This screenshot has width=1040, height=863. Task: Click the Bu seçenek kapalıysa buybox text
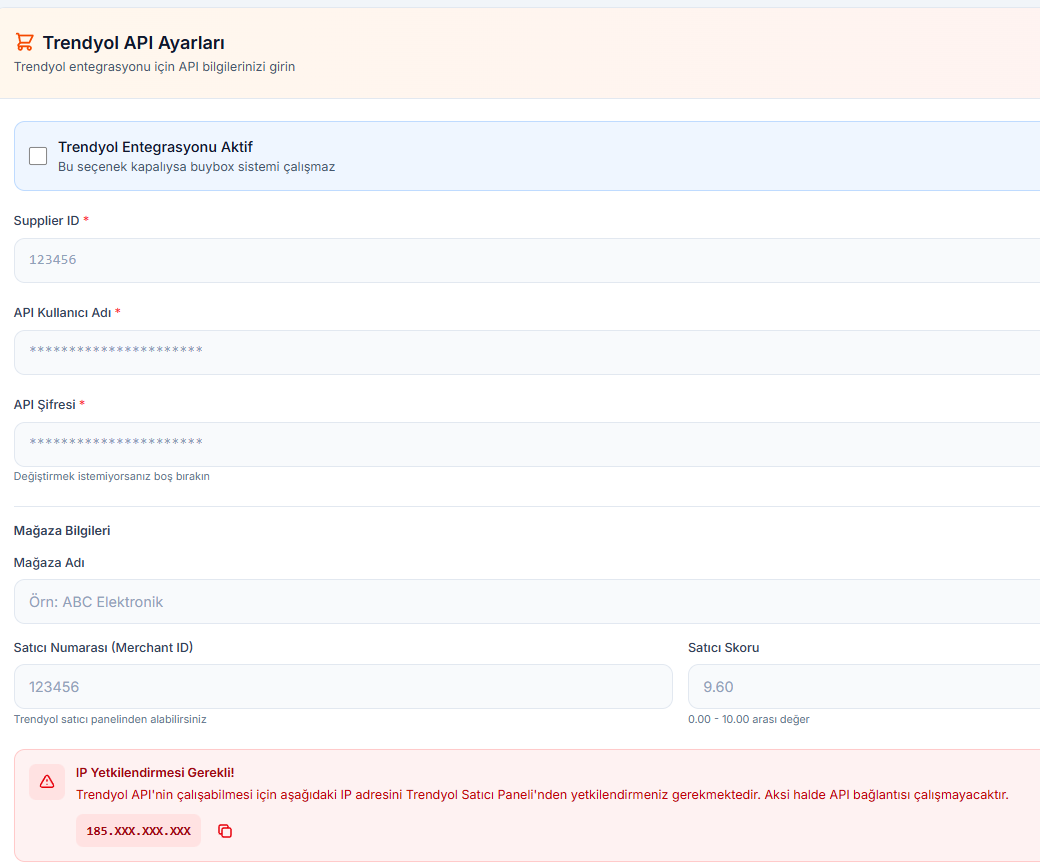pos(196,166)
